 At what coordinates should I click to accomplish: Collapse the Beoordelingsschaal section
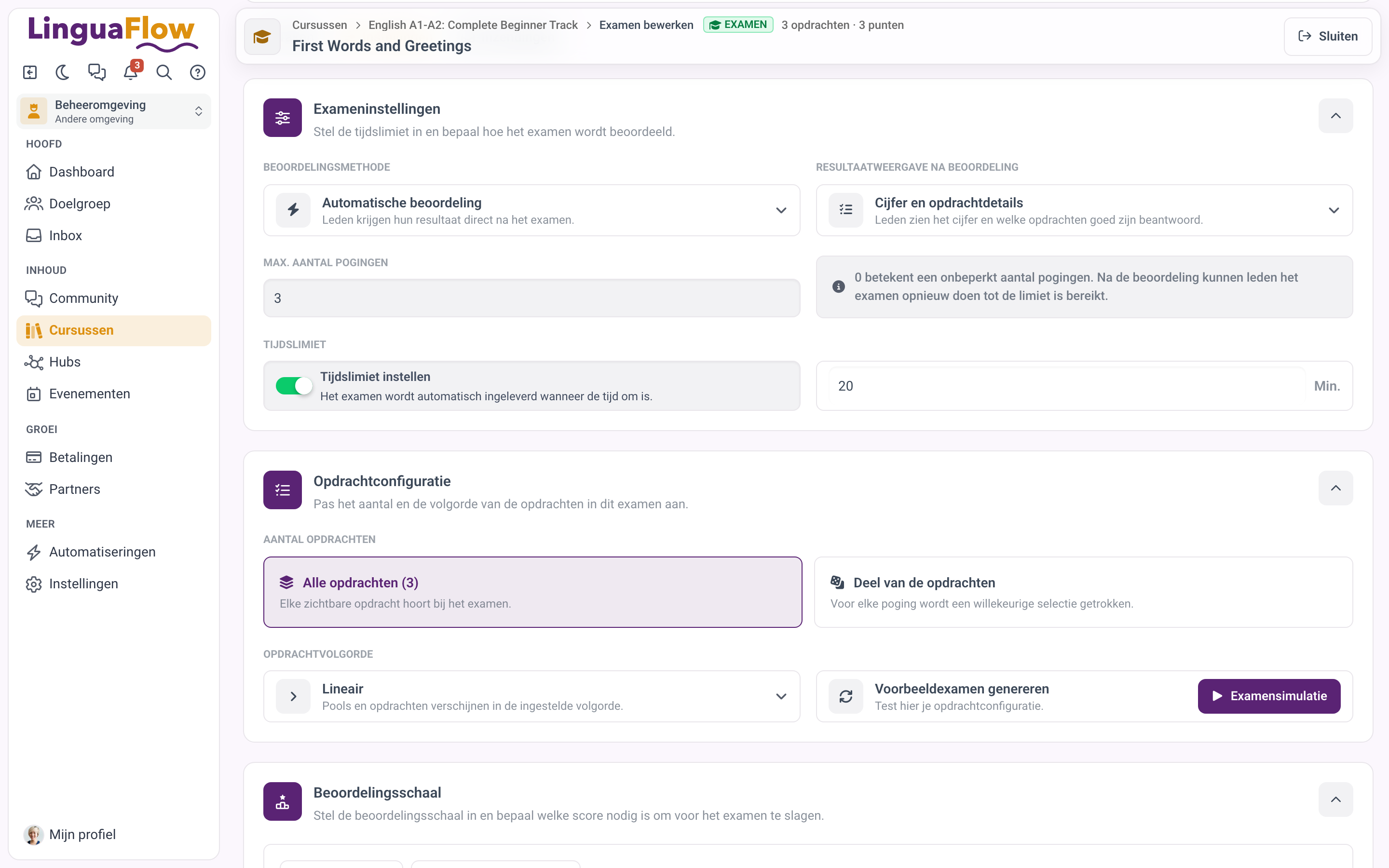(x=1335, y=800)
